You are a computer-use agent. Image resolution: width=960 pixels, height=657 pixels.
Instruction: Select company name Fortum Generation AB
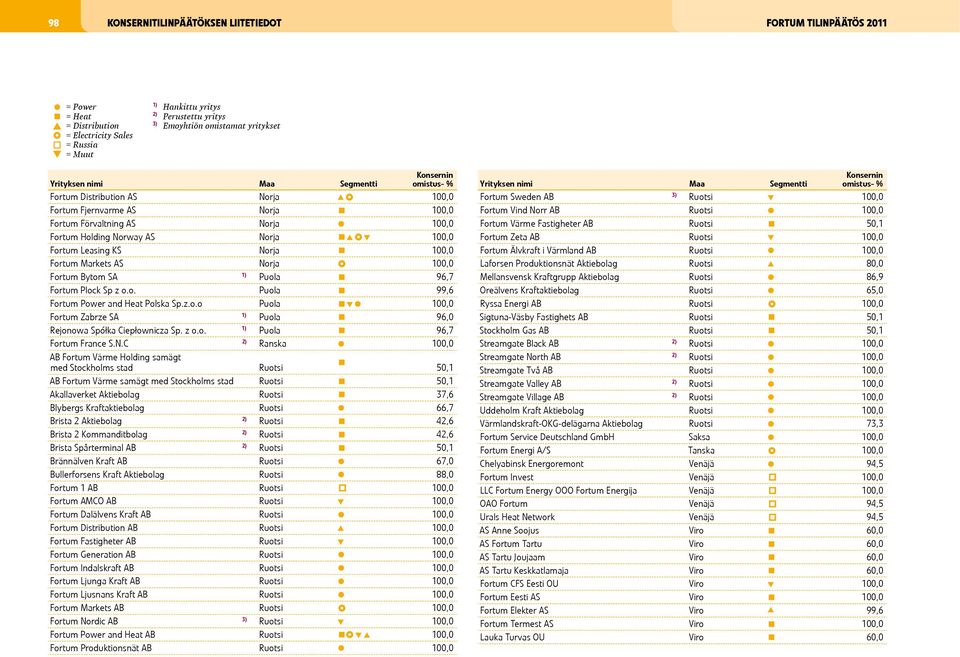[93, 555]
